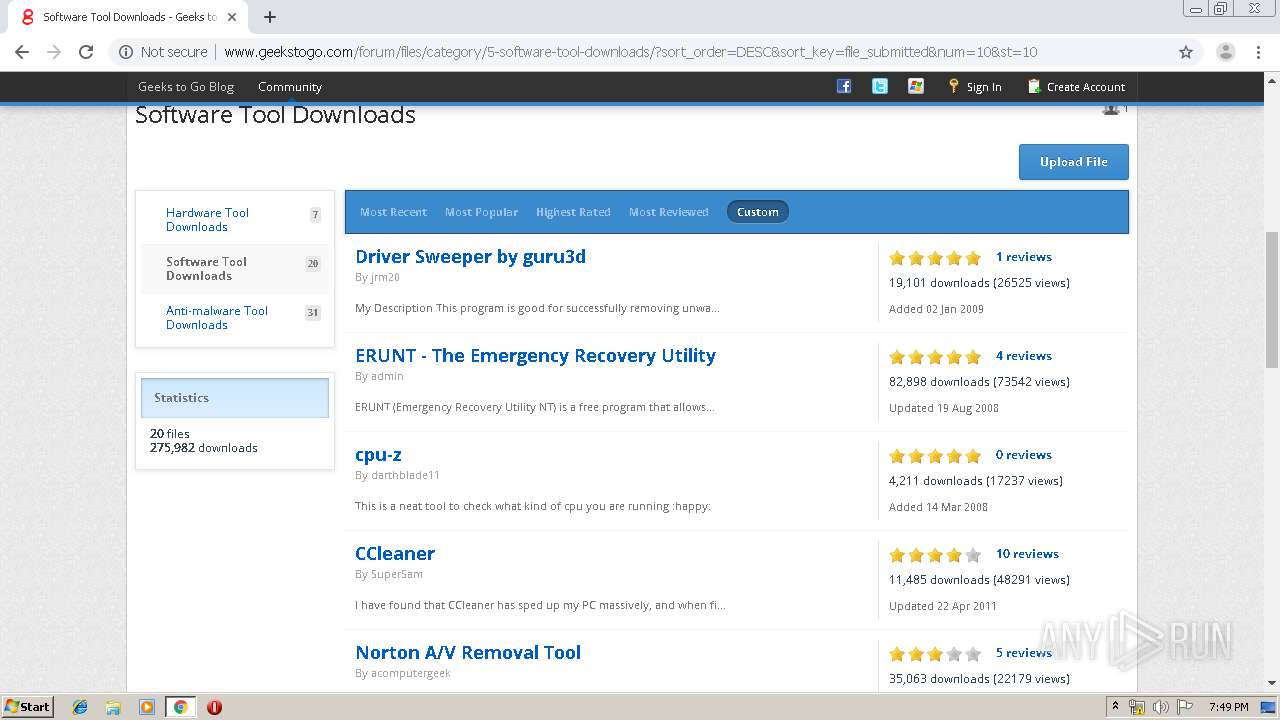Screen dimensions: 1280x720
Task: Go back with the browser back arrow
Action: coord(22,52)
